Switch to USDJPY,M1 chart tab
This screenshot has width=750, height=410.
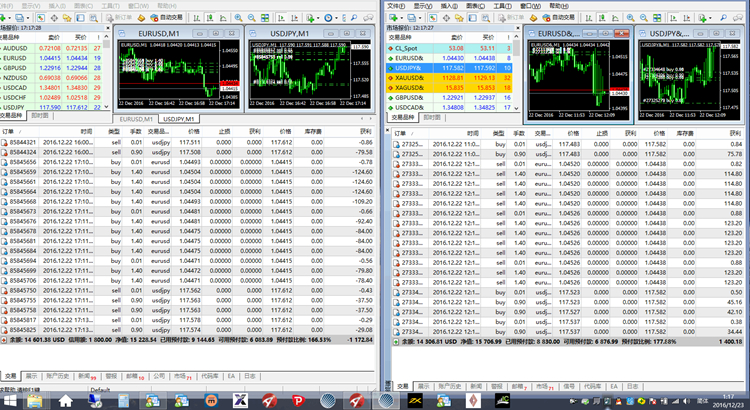(179, 119)
